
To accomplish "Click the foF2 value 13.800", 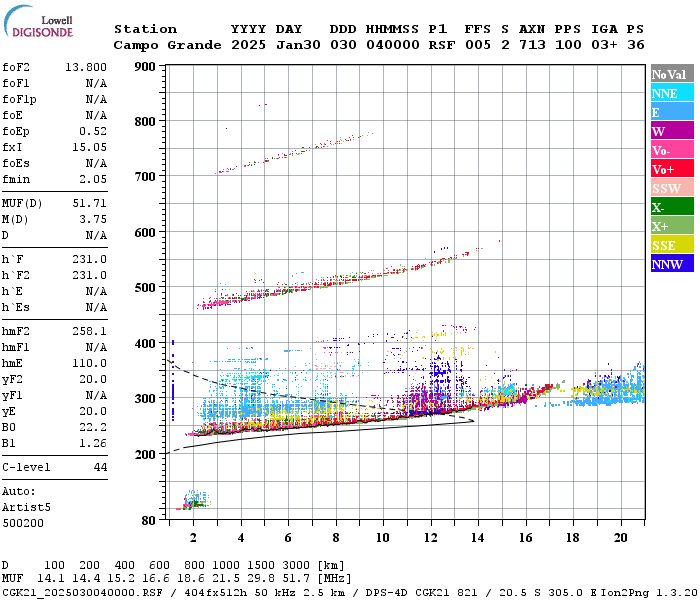I will (86, 67).
